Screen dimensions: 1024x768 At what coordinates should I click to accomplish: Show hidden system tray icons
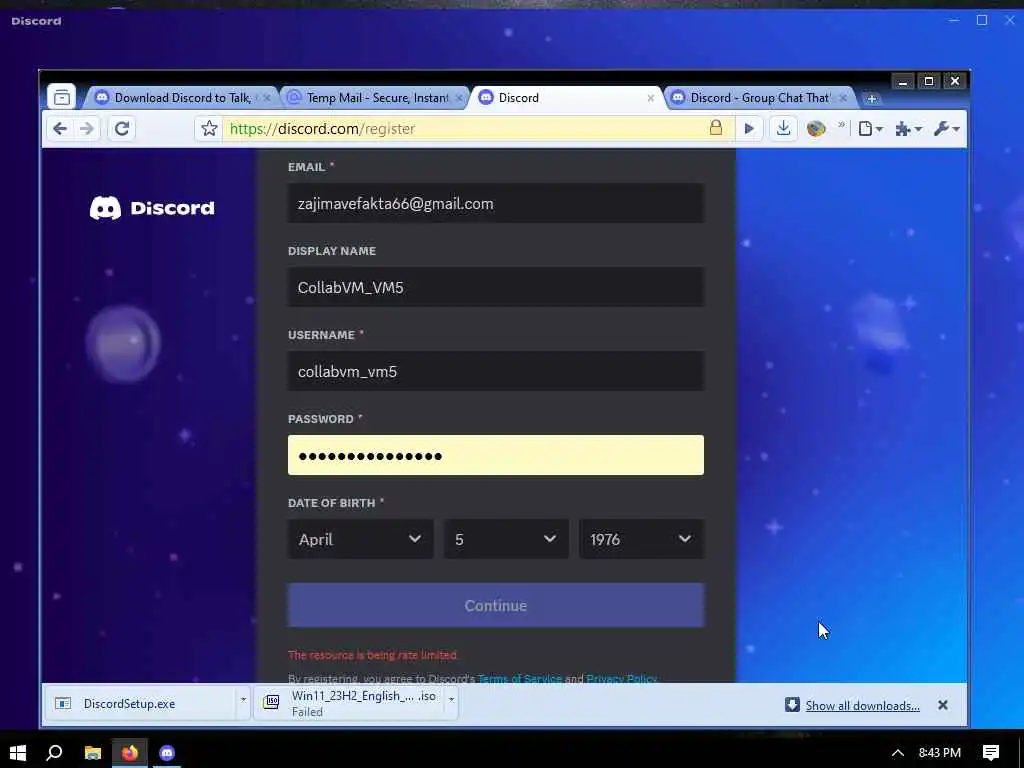[898, 753]
